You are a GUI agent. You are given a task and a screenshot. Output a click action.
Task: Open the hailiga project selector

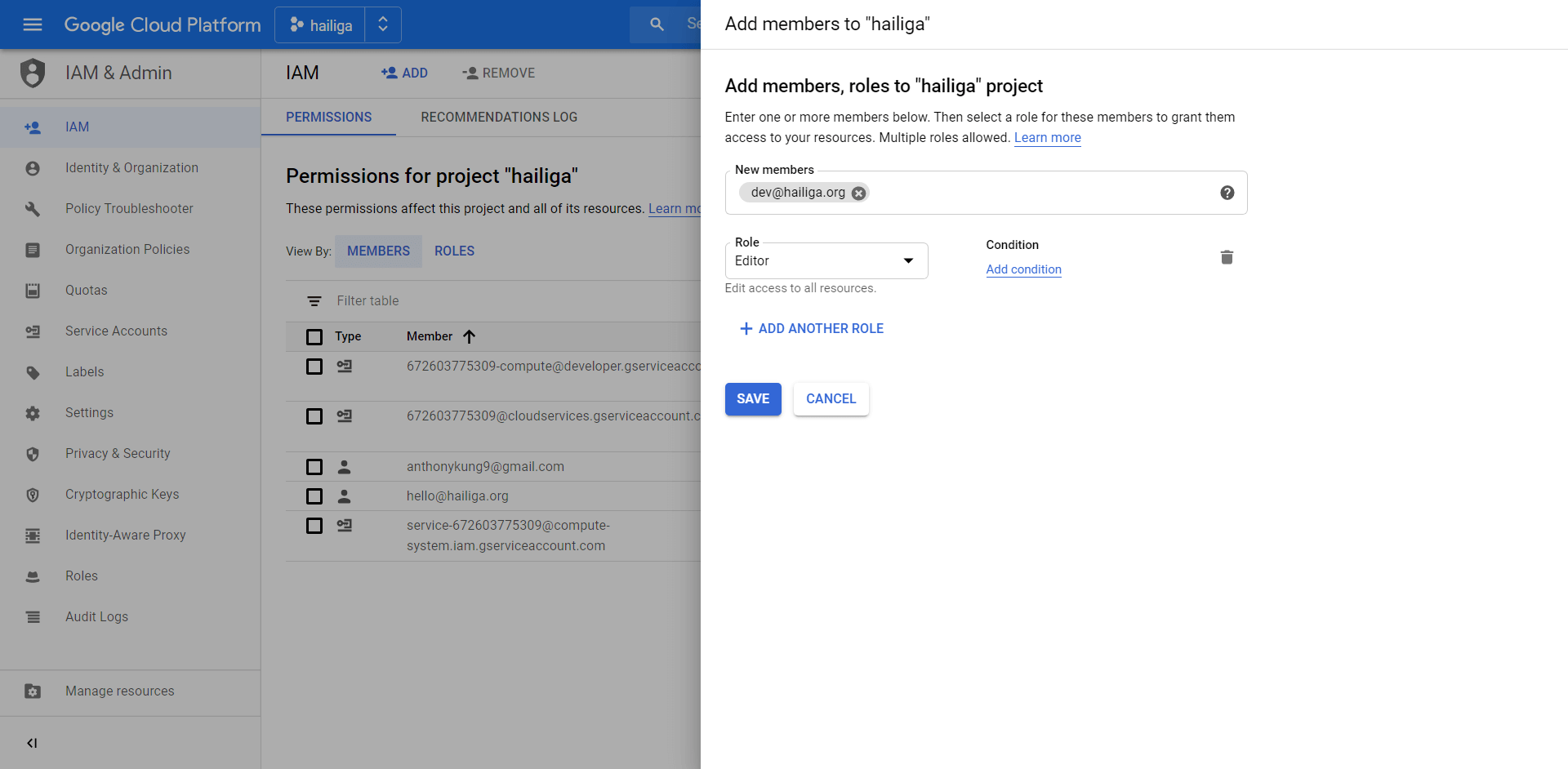(338, 25)
